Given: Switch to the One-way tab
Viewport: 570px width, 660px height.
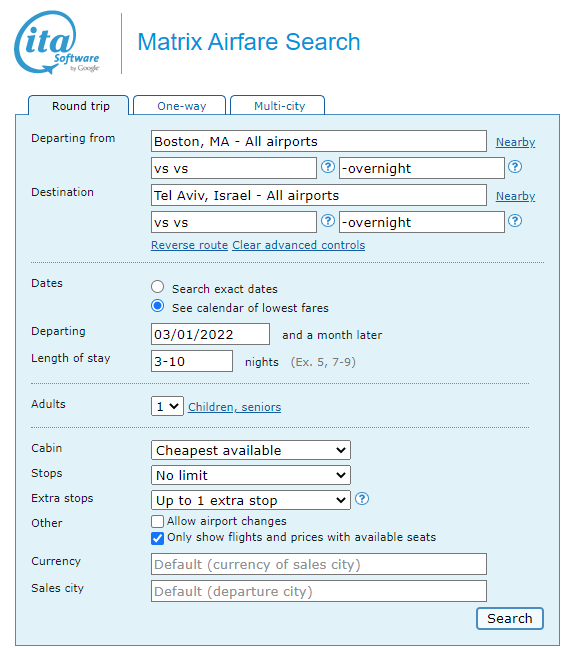Looking at the screenshot, I should coord(180,105).
